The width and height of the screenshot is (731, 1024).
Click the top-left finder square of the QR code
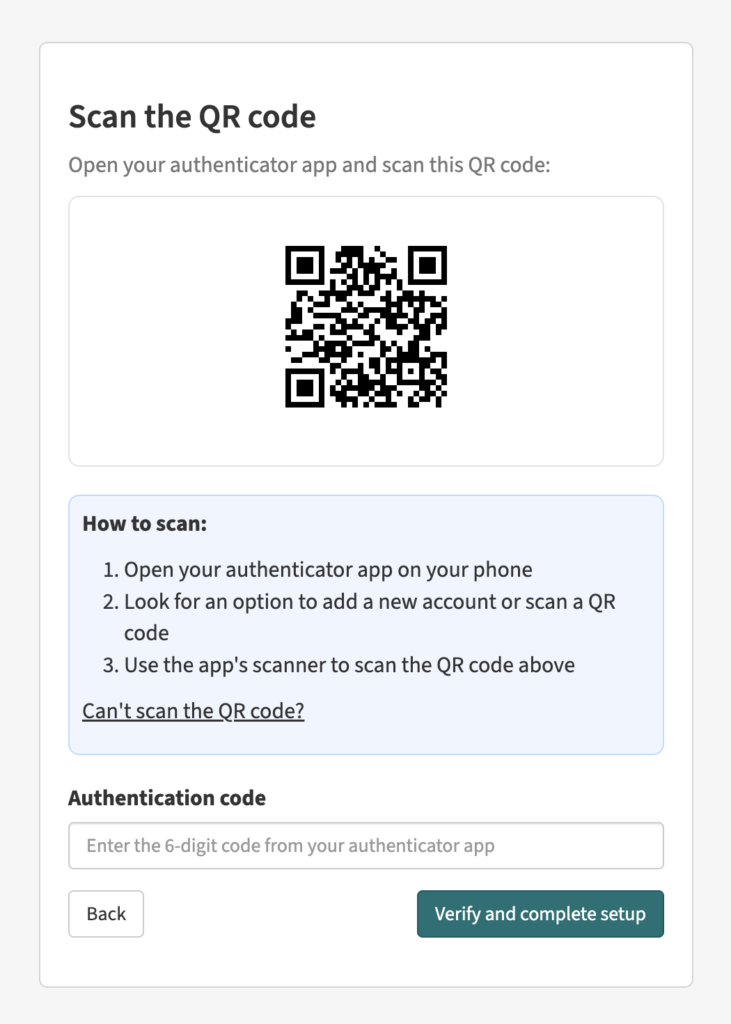point(305,266)
